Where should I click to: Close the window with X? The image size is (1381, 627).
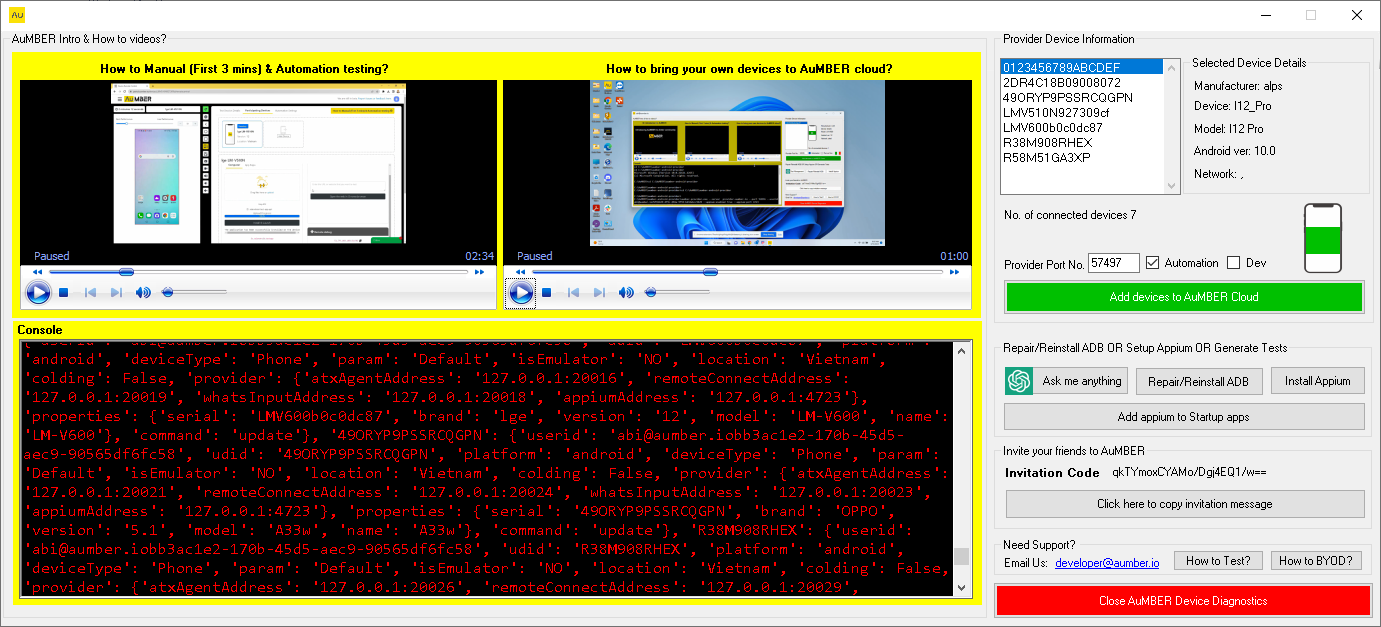tap(1357, 15)
